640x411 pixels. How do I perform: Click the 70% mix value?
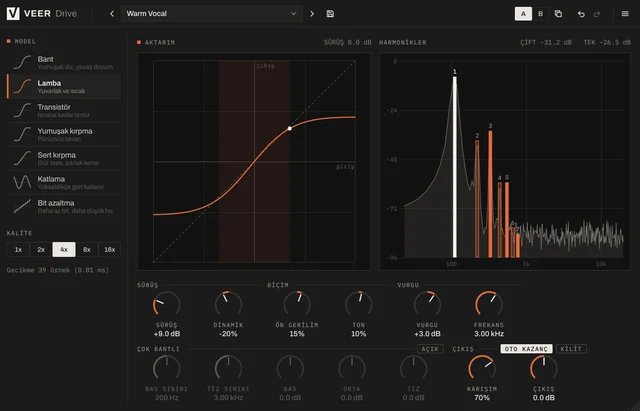(x=482, y=398)
